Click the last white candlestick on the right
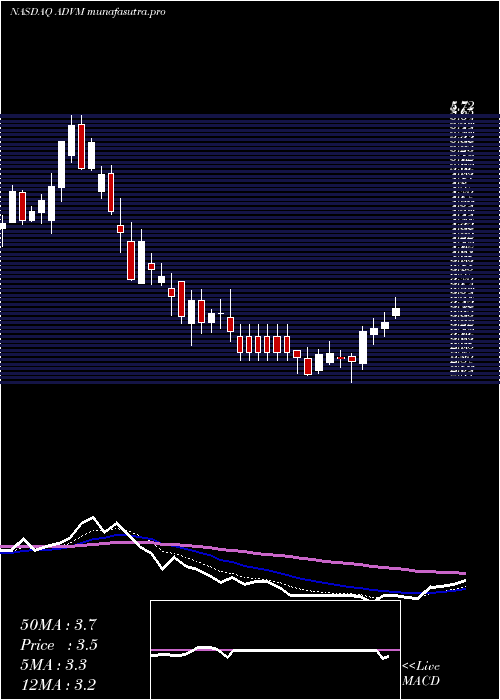The height and width of the screenshot is (700, 500). click(x=396, y=308)
